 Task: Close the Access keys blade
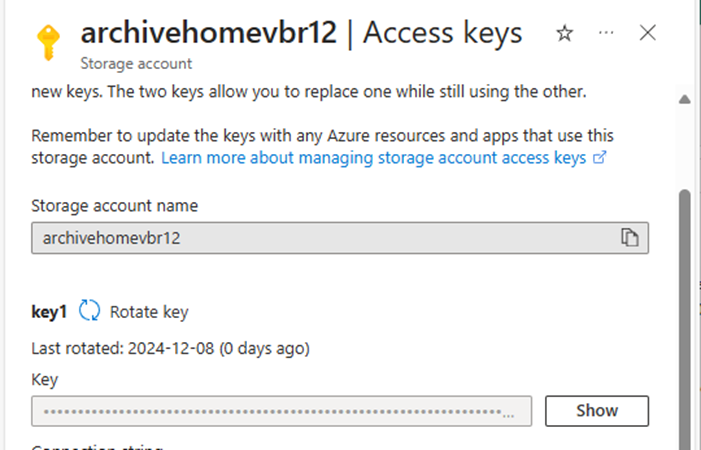click(x=647, y=33)
